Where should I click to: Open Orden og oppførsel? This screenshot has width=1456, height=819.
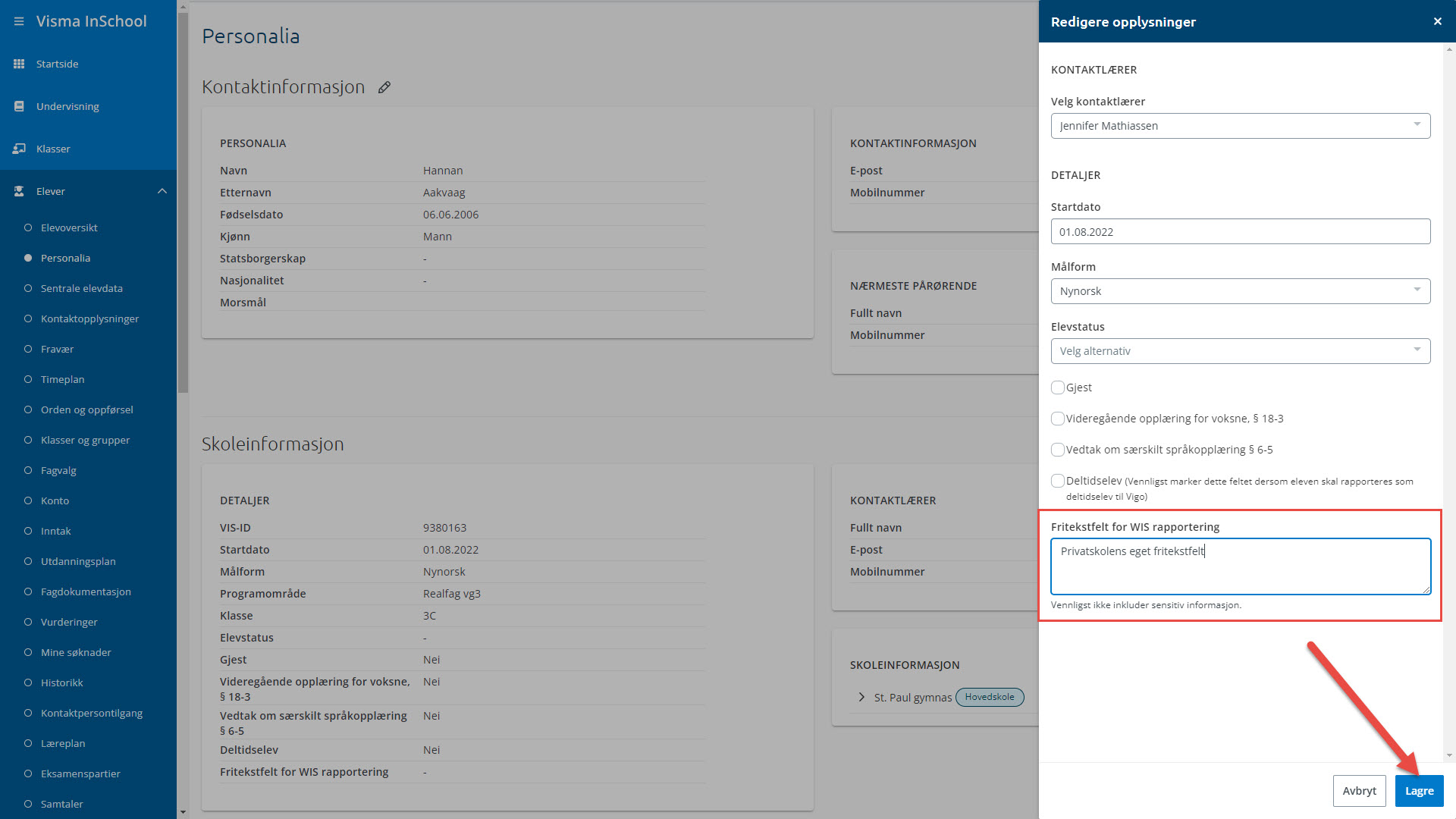pyautogui.click(x=86, y=409)
